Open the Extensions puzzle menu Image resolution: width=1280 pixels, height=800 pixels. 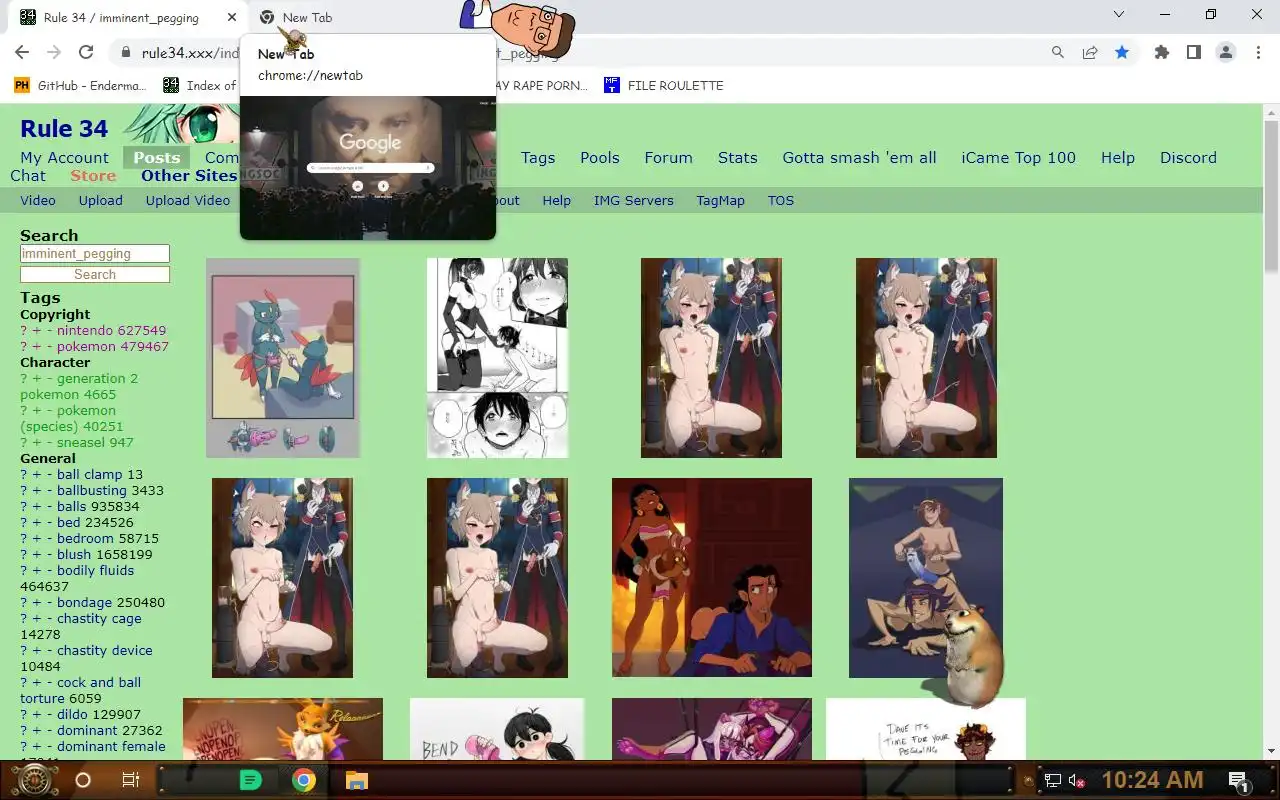pyautogui.click(x=1162, y=52)
